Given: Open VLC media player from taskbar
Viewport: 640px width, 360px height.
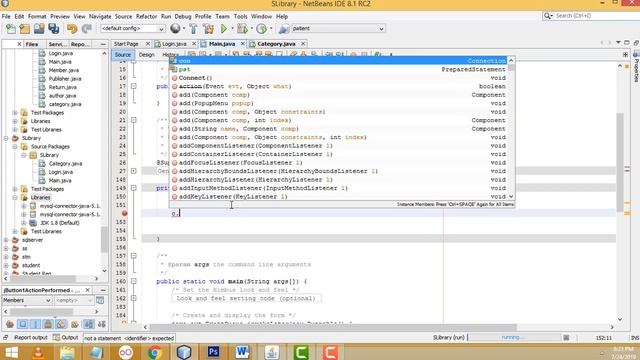Looking at the screenshot, I should [x=39, y=352].
